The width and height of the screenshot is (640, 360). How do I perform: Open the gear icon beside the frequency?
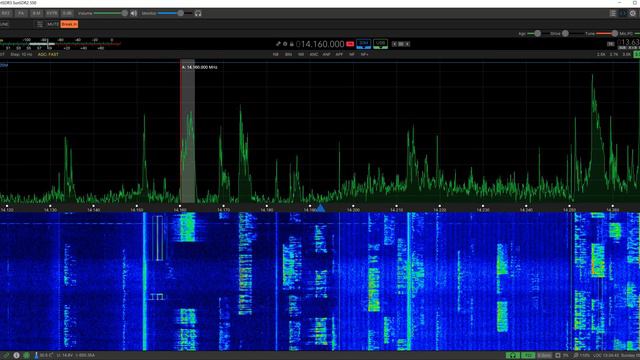[285, 44]
